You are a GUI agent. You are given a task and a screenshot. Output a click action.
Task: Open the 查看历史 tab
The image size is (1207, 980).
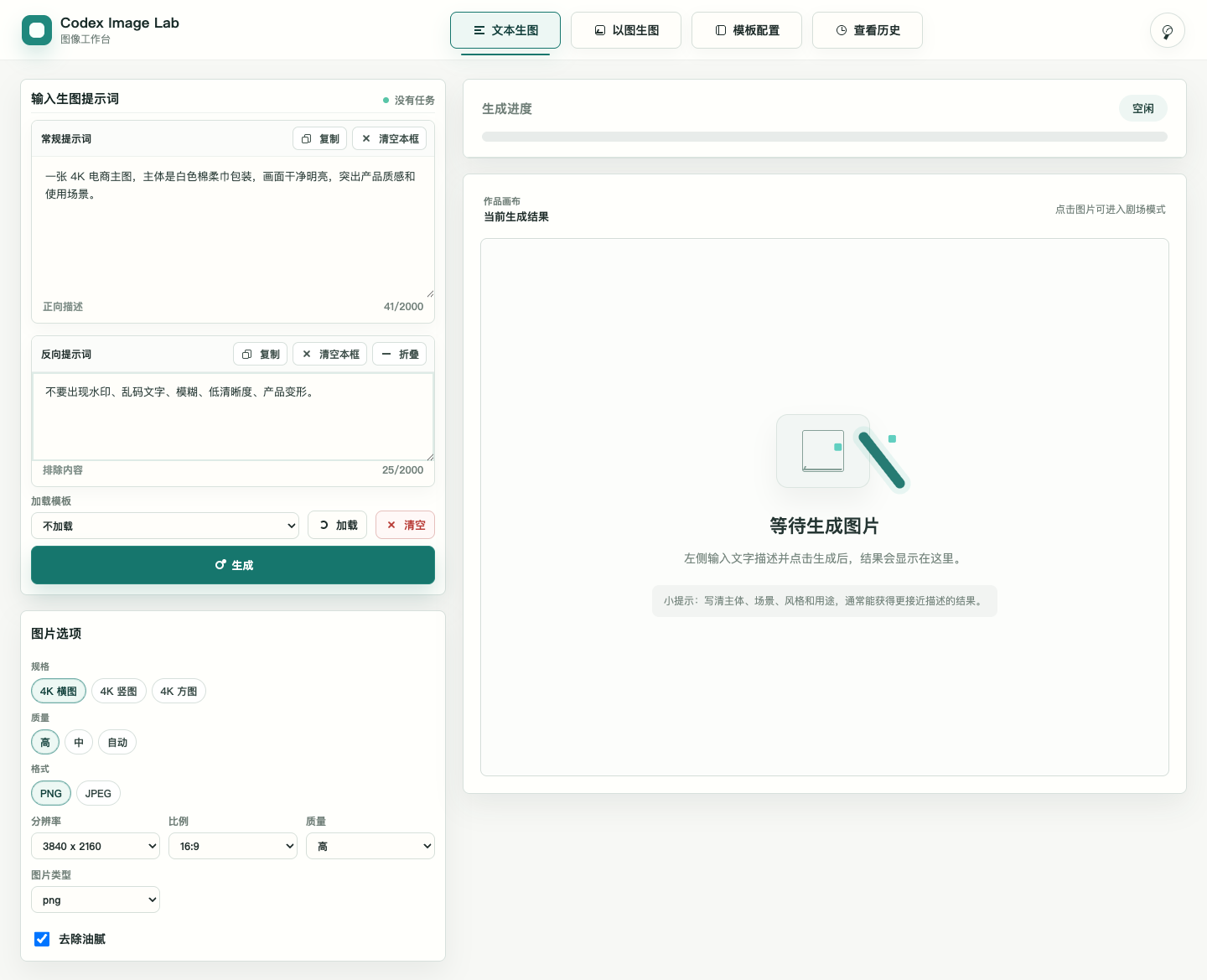(x=868, y=30)
